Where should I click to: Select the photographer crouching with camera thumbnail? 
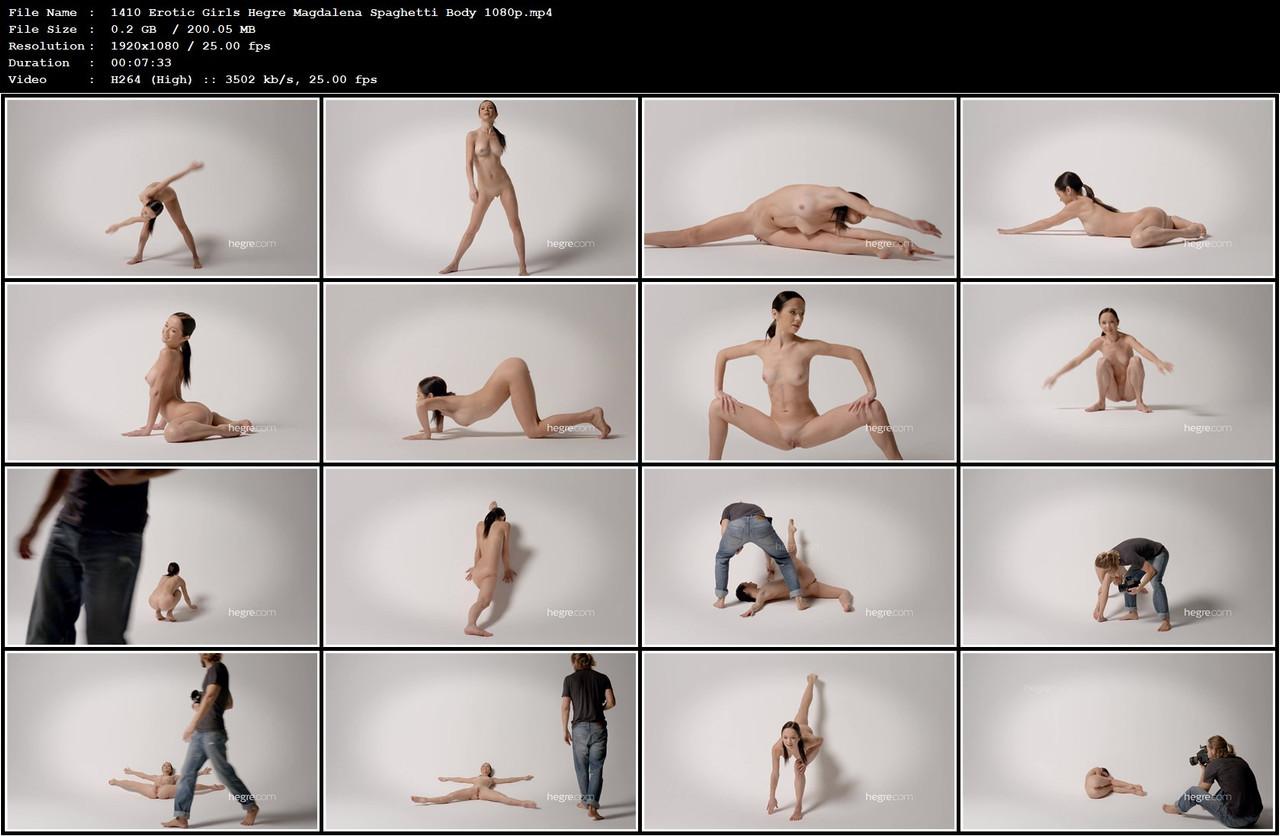(x=1120, y=555)
